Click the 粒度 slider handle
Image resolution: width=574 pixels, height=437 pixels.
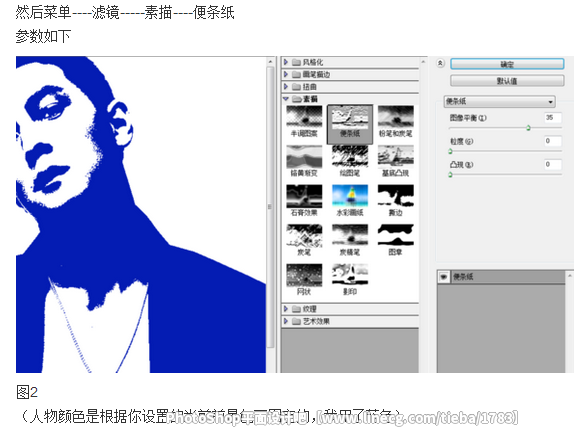(450, 151)
